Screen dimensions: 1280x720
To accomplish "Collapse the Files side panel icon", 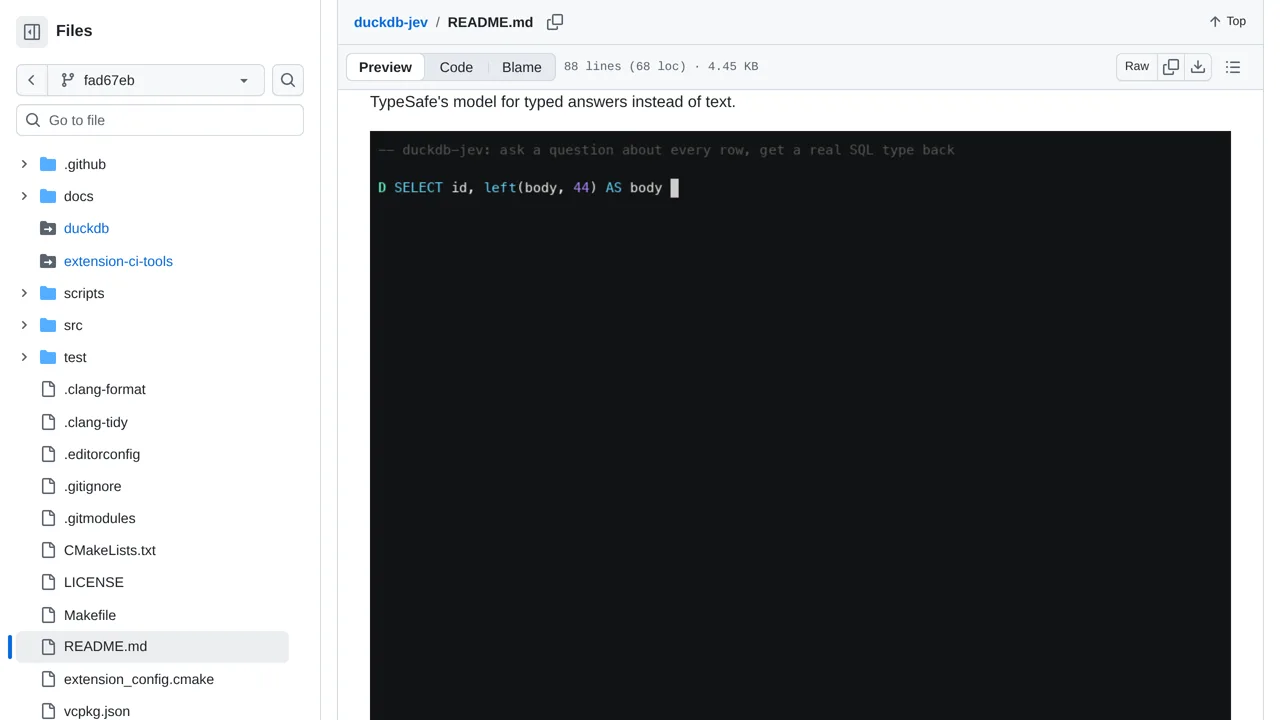I will [32, 31].
